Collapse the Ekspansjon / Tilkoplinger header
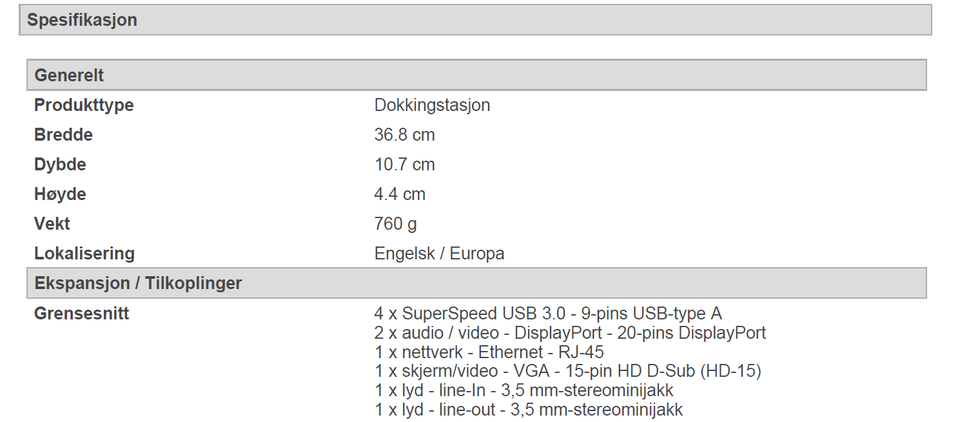The image size is (960, 422). [x=138, y=283]
